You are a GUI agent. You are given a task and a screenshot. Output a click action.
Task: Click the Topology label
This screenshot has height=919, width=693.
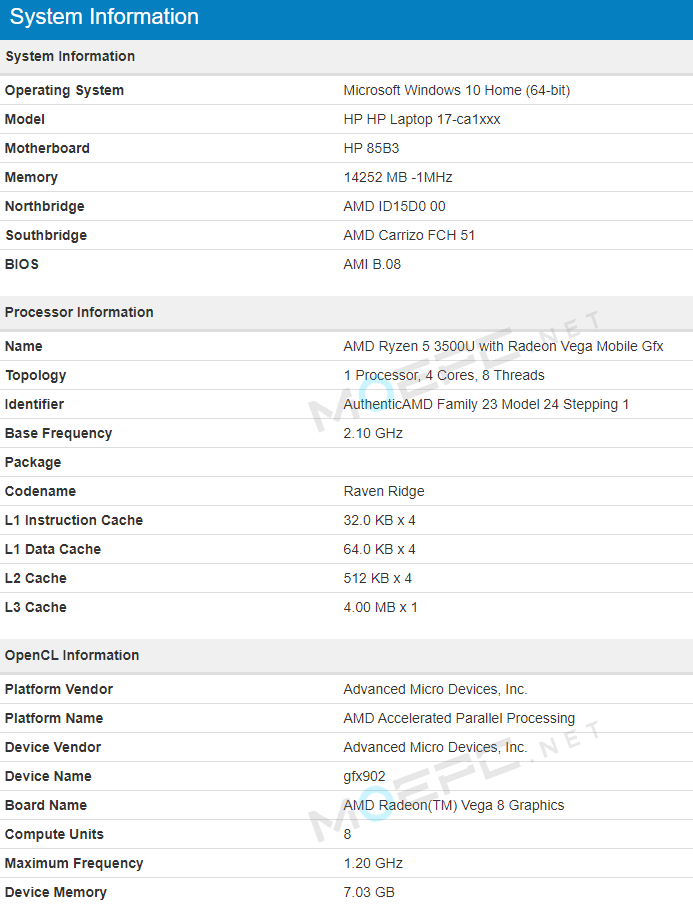(x=36, y=375)
